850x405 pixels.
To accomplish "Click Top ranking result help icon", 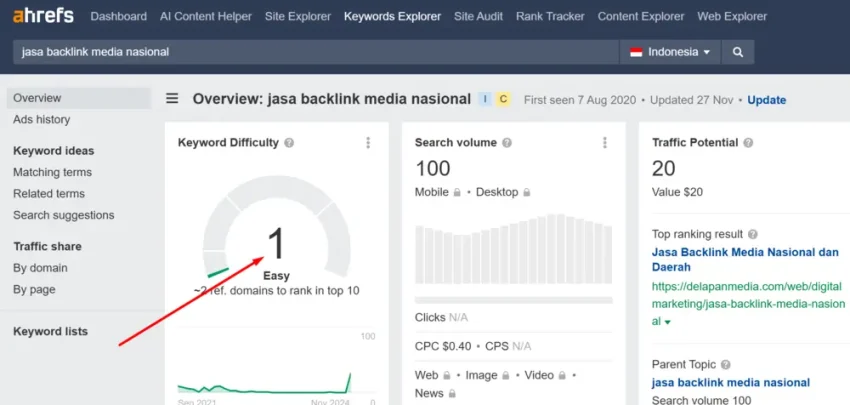I will point(752,234).
